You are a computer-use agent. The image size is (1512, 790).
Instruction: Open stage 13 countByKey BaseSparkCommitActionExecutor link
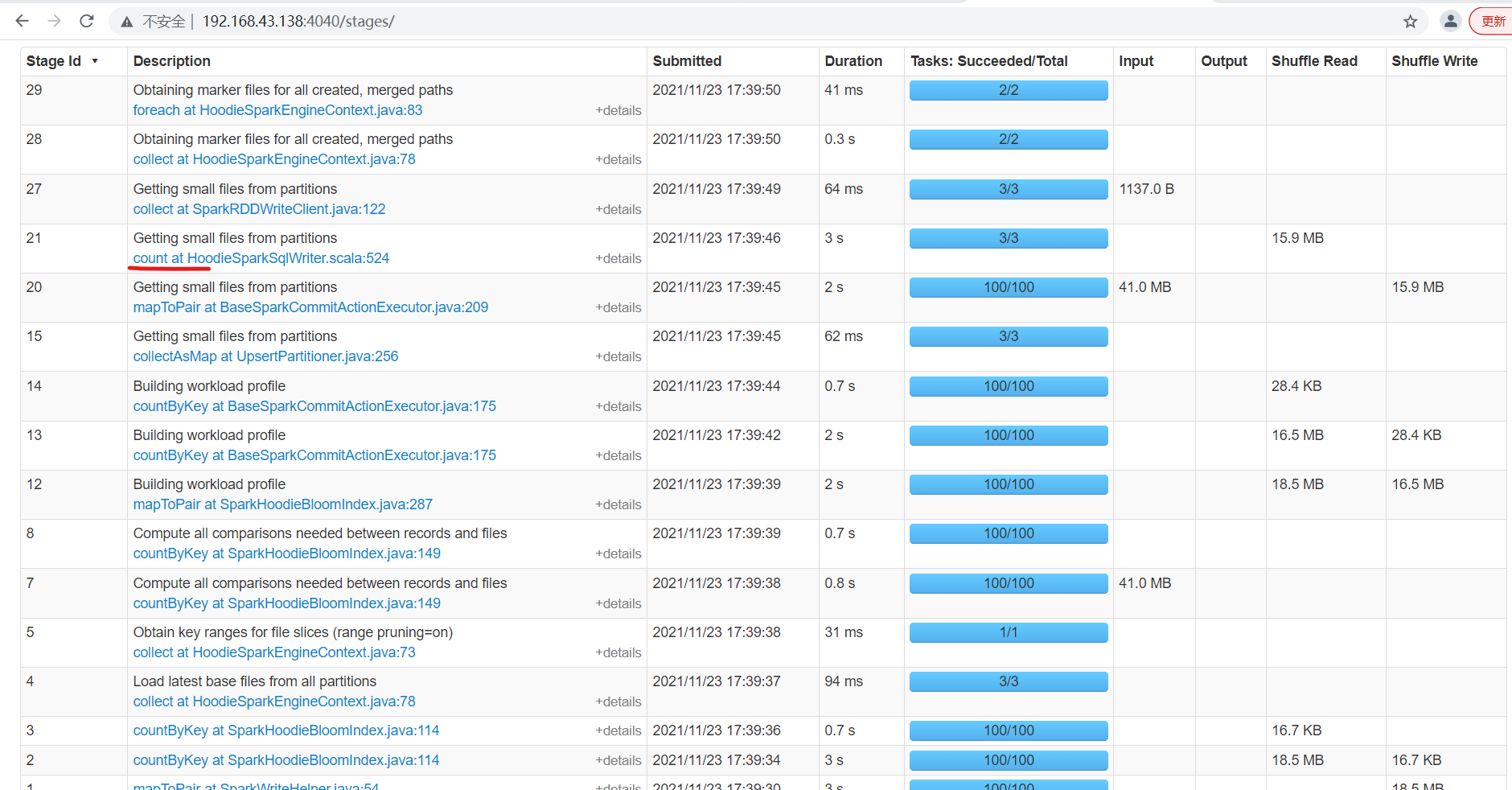click(314, 455)
